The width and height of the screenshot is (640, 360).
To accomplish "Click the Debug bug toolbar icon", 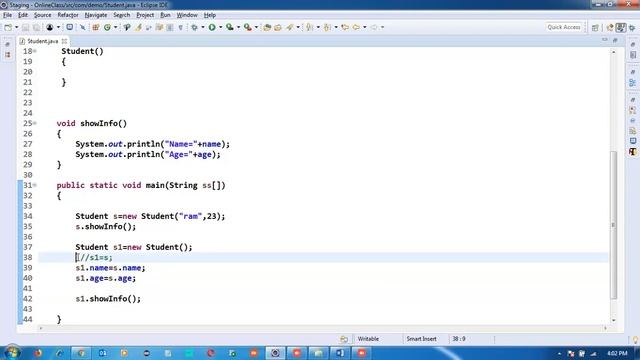I will (194, 27).
